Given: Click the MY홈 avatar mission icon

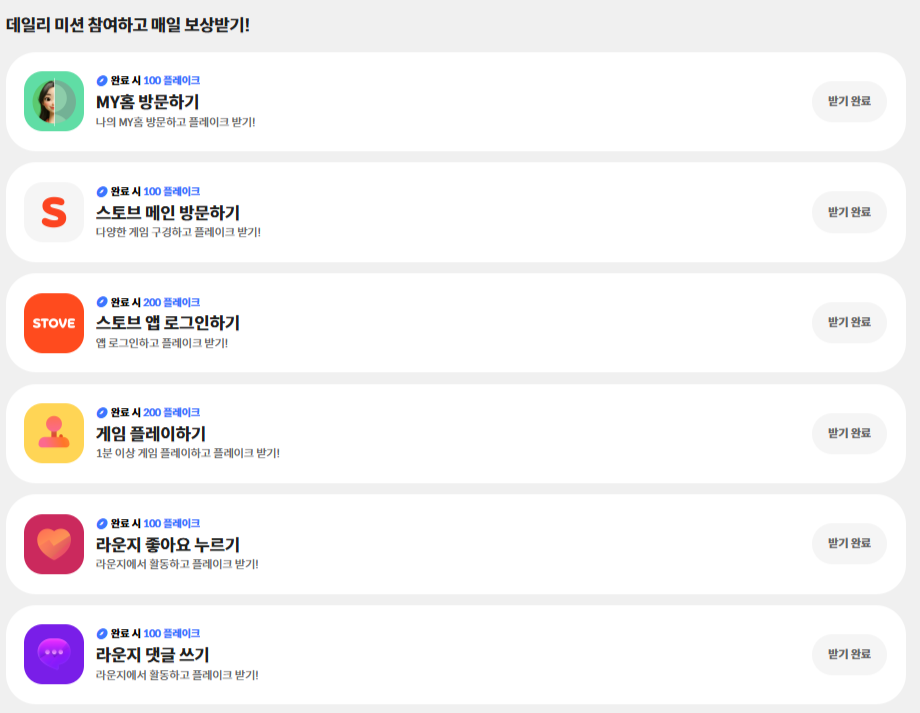Looking at the screenshot, I should click(x=54, y=101).
